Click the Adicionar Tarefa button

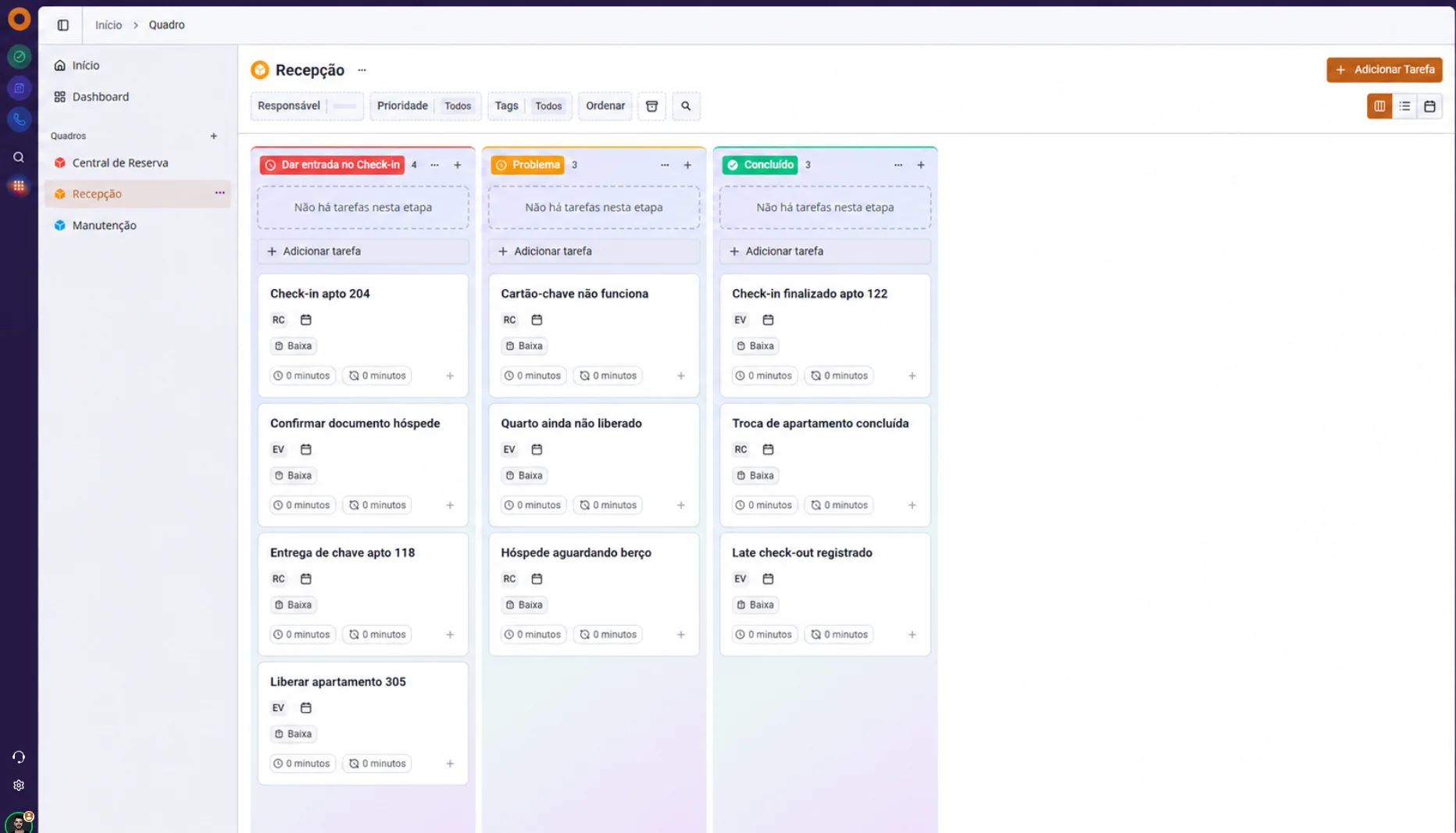[x=1384, y=70]
